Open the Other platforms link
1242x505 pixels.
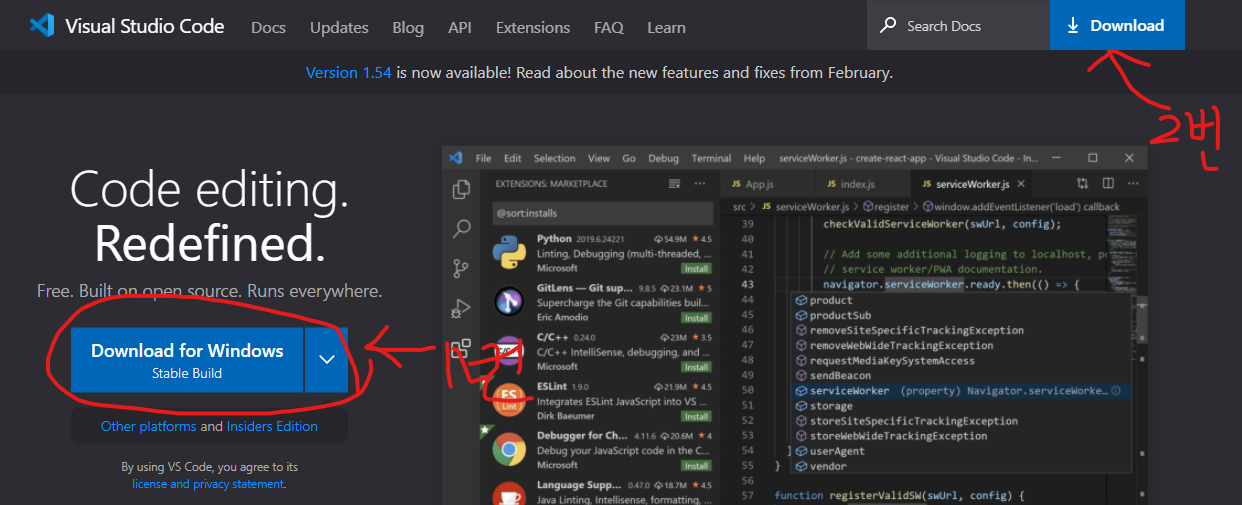(x=149, y=426)
